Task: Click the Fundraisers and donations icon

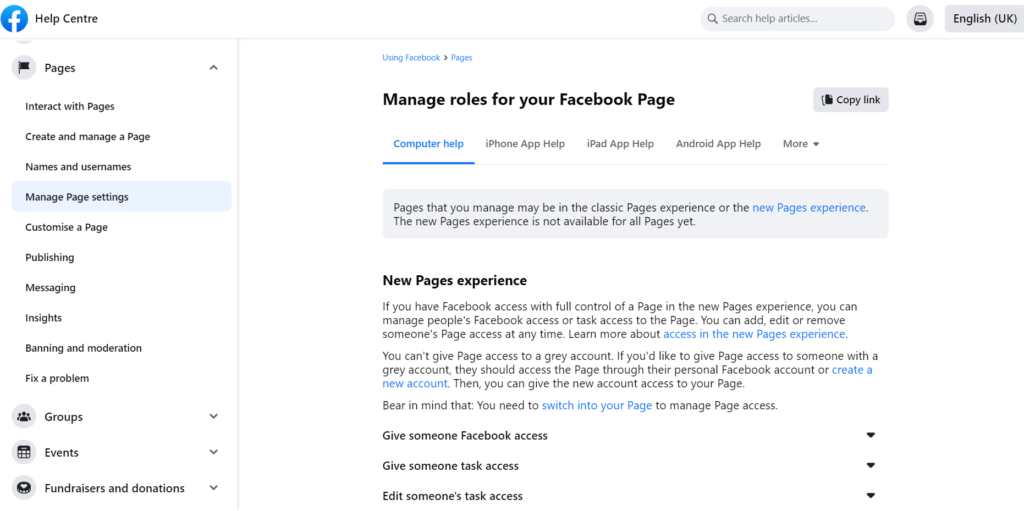Action: (23, 488)
